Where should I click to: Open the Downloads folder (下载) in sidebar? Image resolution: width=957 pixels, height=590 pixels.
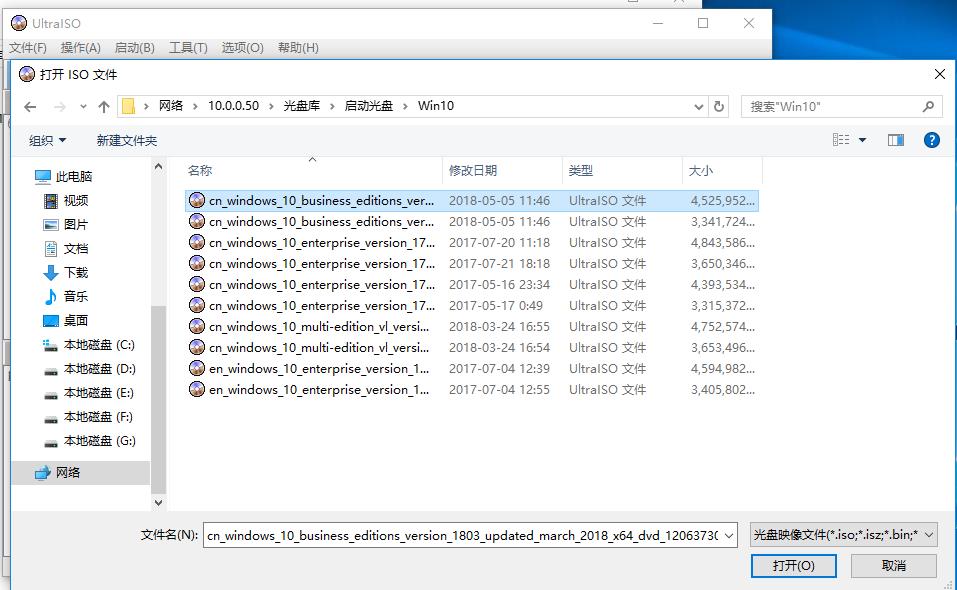76,273
